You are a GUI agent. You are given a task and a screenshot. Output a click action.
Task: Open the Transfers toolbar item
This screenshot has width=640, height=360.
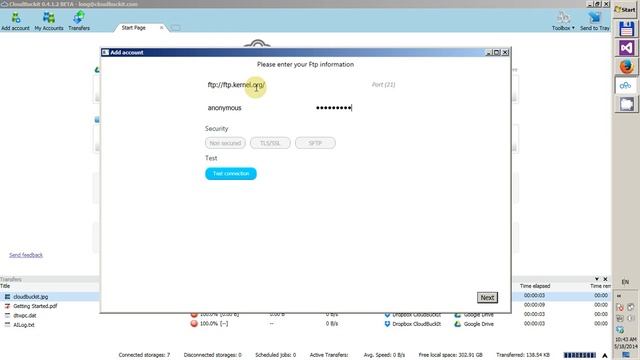[x=79, y=21]
